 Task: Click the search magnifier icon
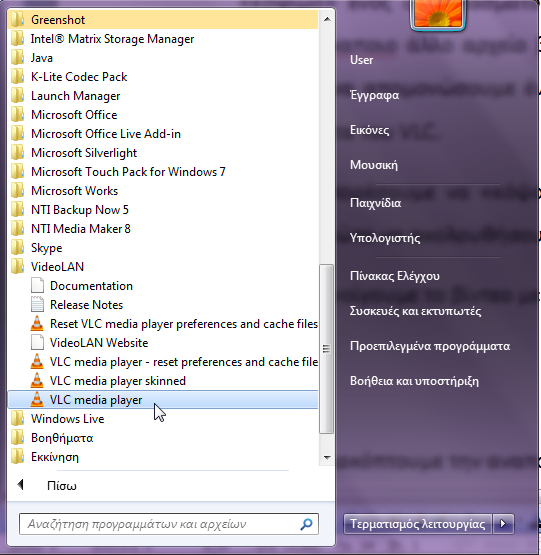306,524
